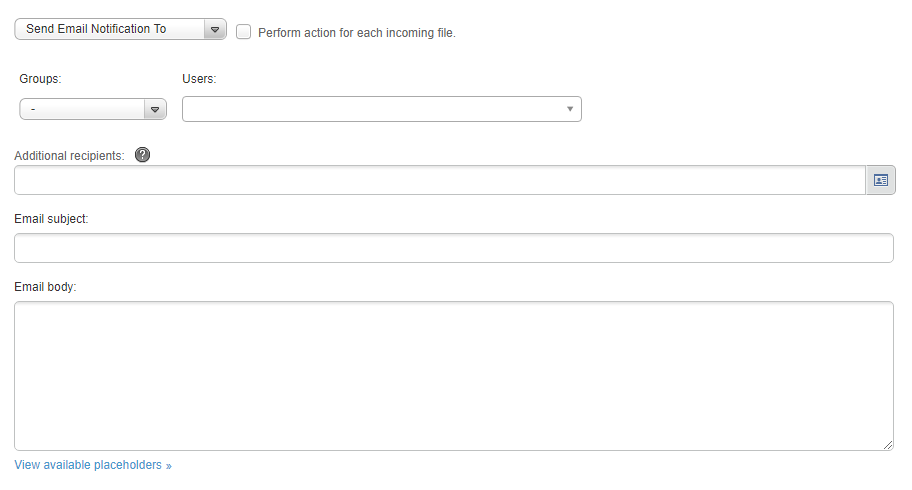912x490 pixels.
Task: Expand the Groups dropdown list
Action: [x=93, y=109]
